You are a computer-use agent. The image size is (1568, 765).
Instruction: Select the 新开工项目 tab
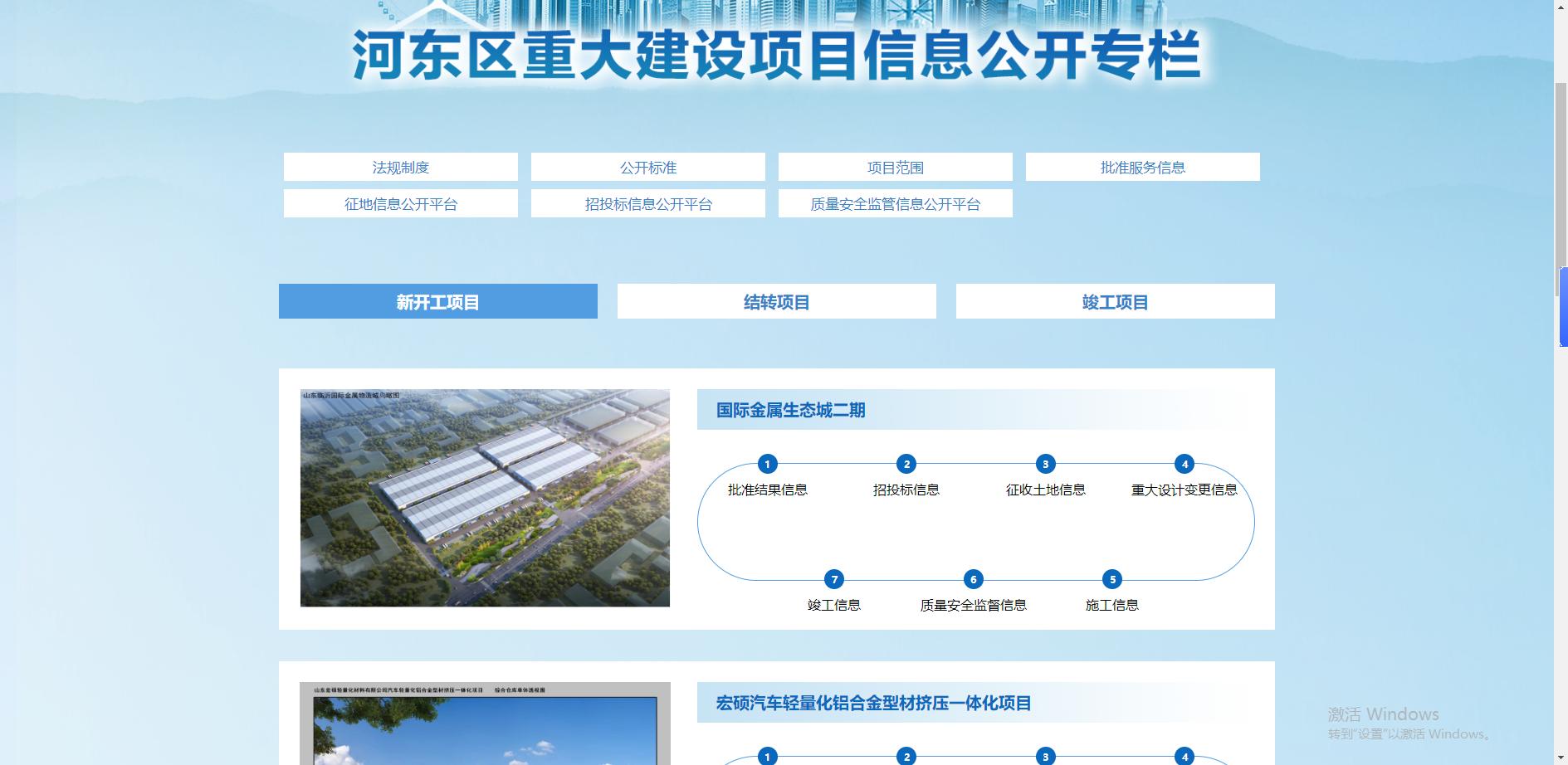pyautogui.click(x=437, y=301)
